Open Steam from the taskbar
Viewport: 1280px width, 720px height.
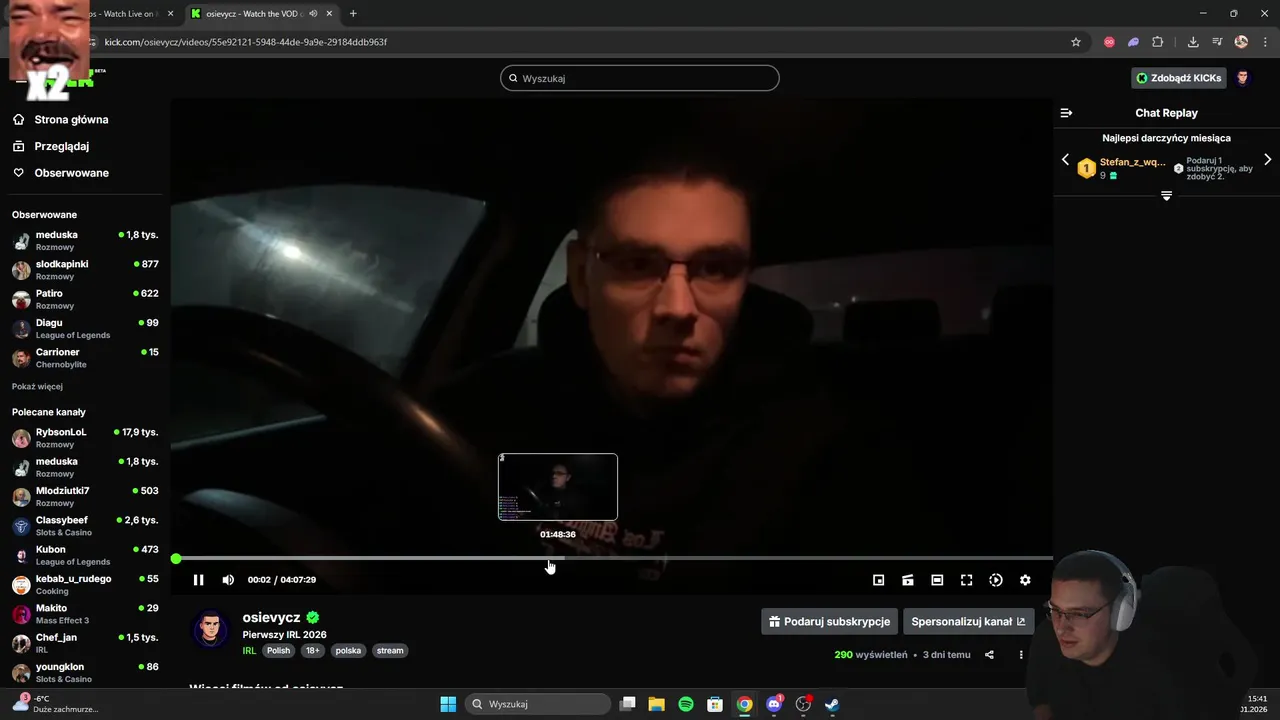point(832,704)
